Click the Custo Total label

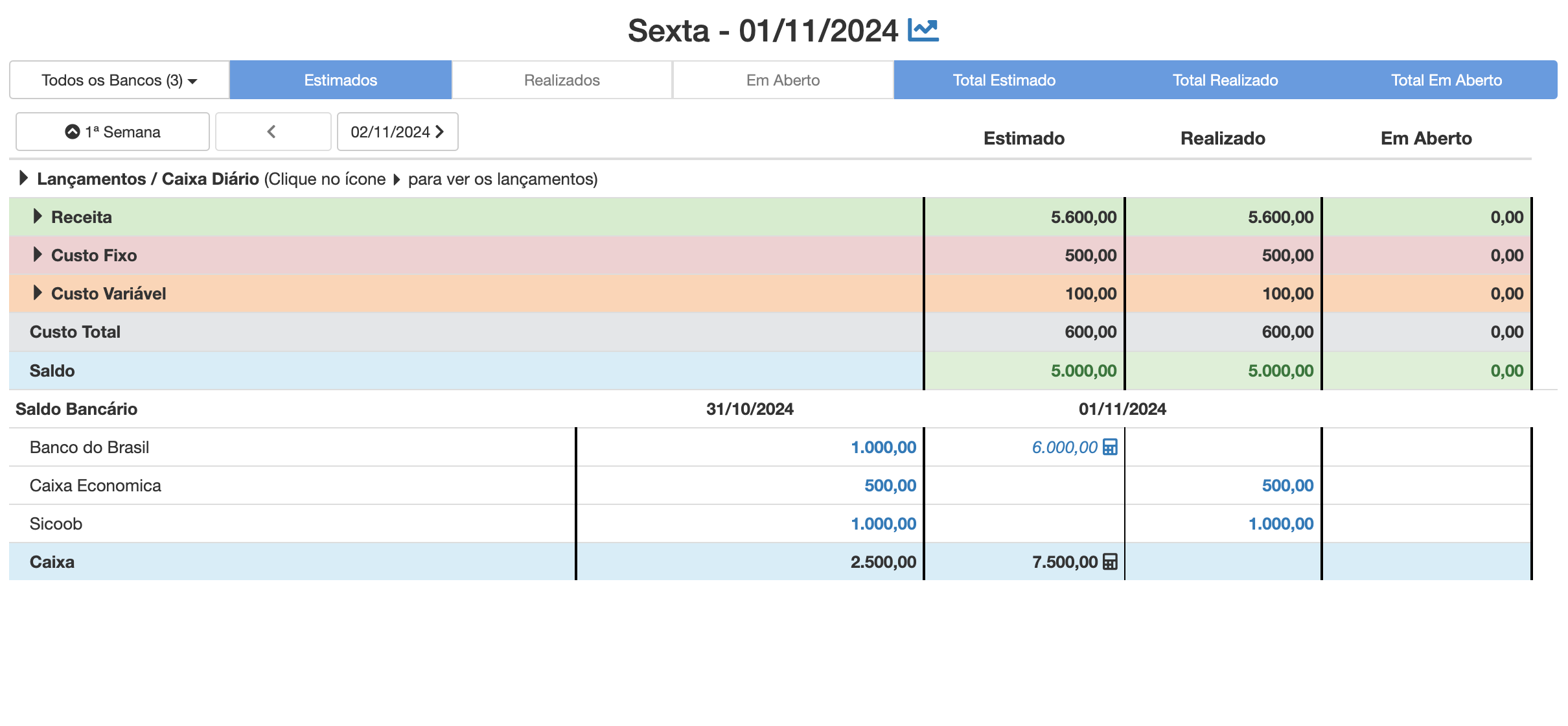pyautogui.click(x=75, y=332)
